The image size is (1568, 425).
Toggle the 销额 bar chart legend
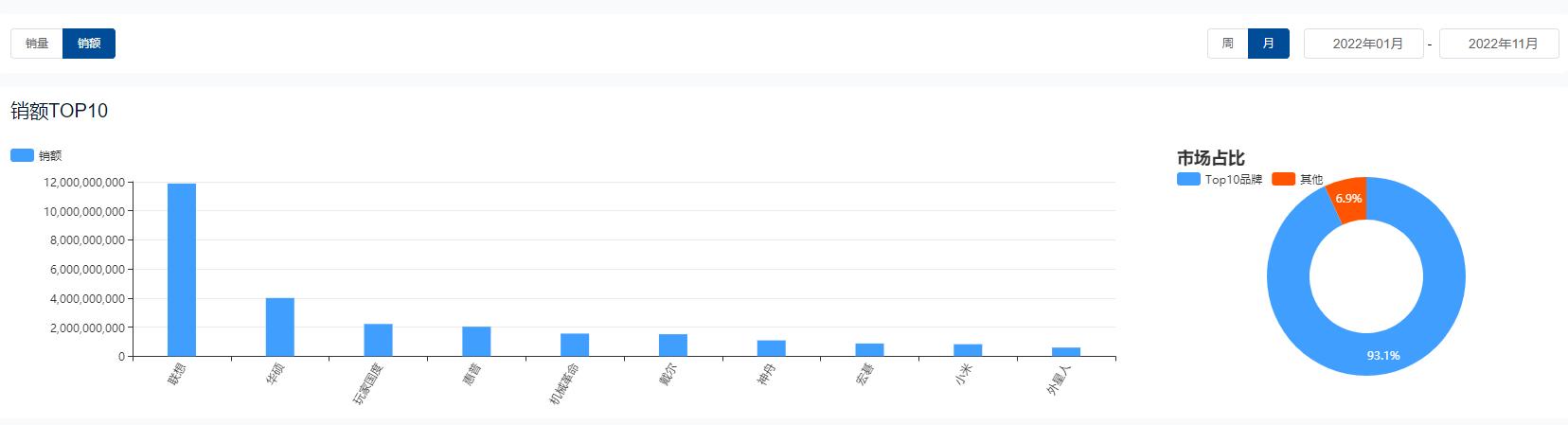click(x=36, y=156)
